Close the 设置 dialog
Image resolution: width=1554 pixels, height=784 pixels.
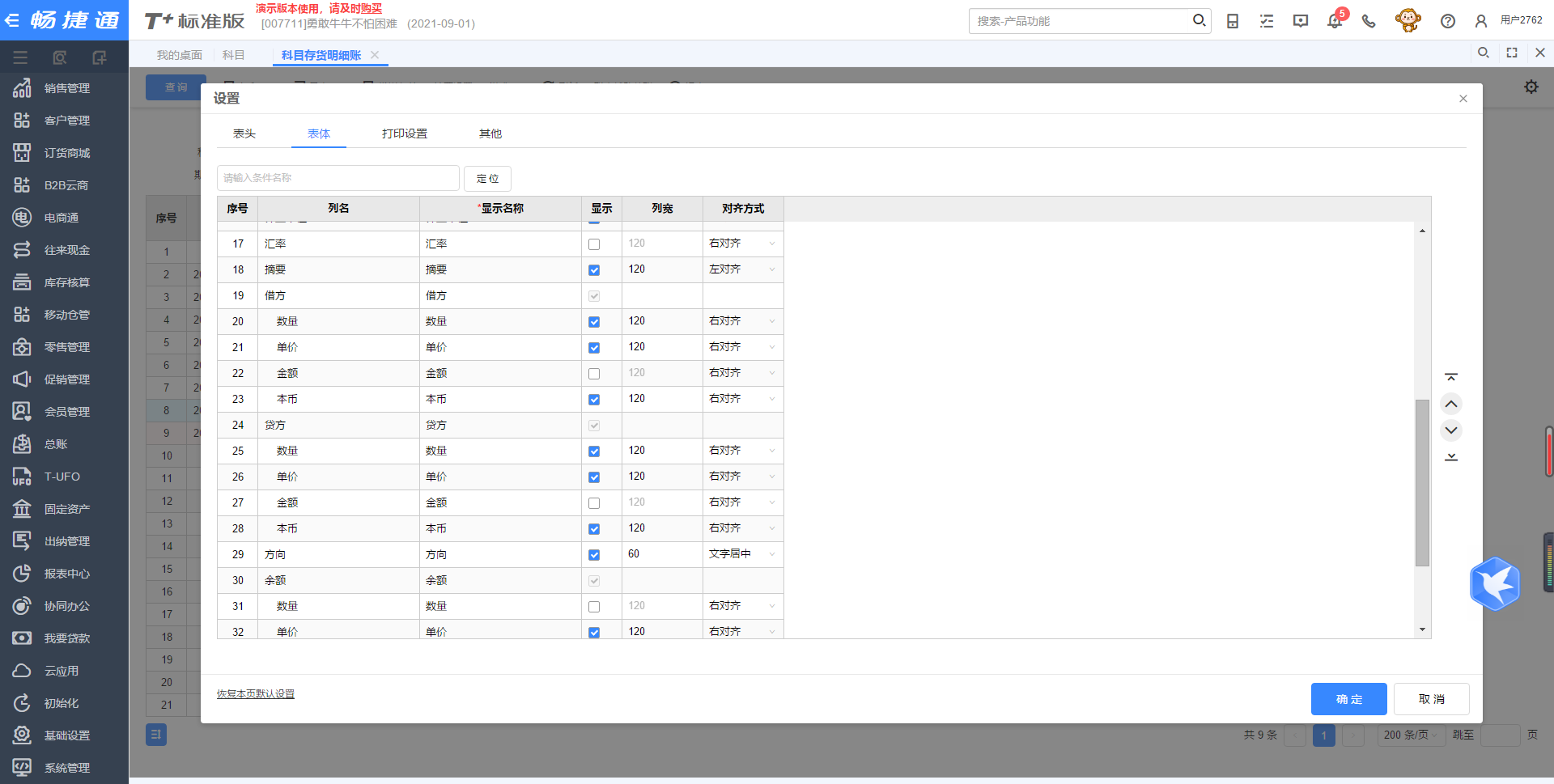[1463, 99]
